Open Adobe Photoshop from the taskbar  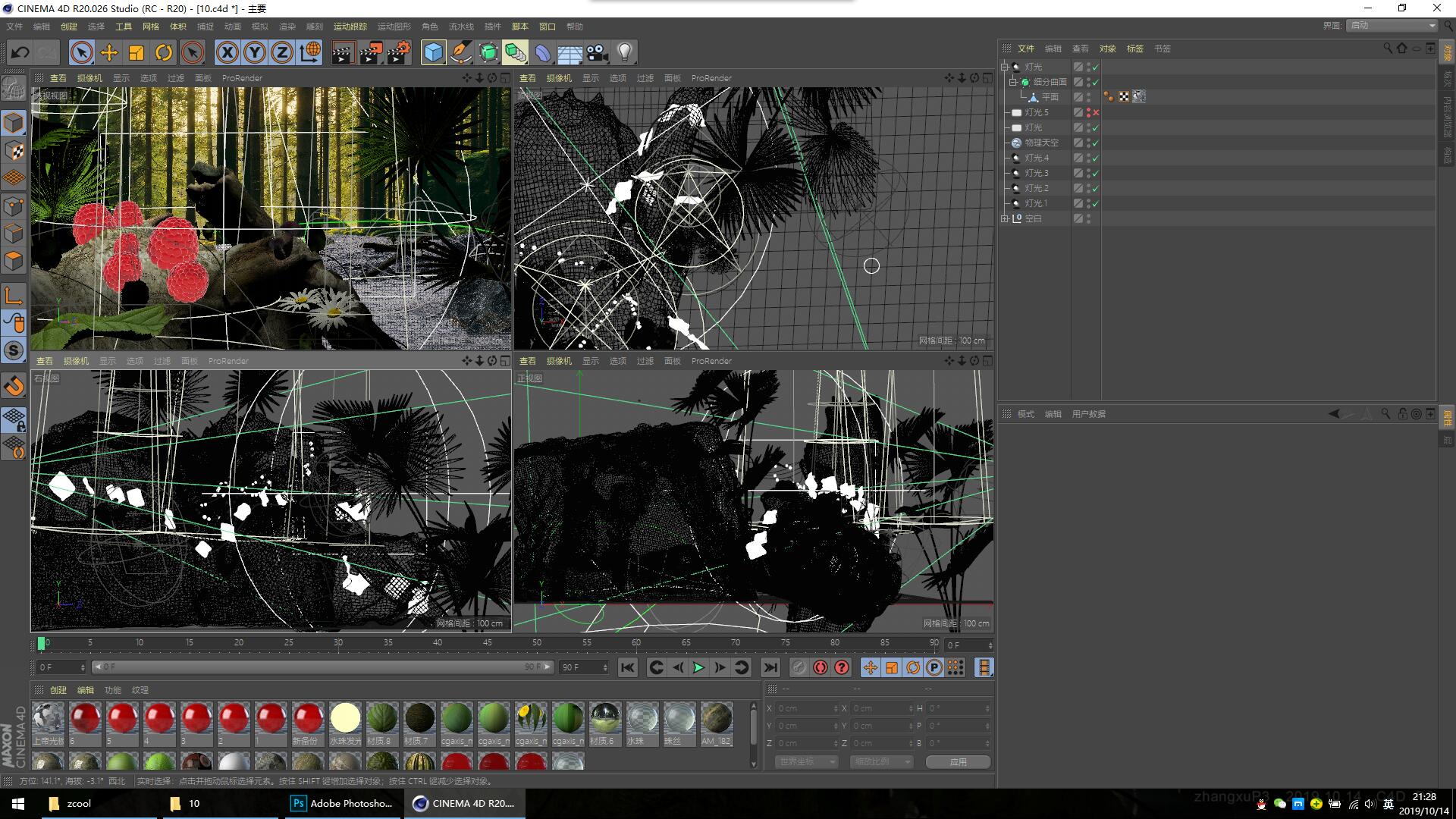[x=343, y=803]
